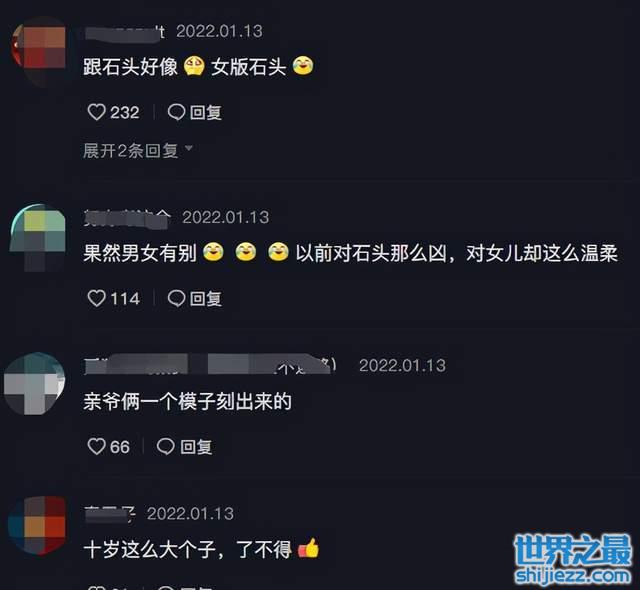
Task: Open the fourth commenter's blurred username
Action: pos(109,514)
